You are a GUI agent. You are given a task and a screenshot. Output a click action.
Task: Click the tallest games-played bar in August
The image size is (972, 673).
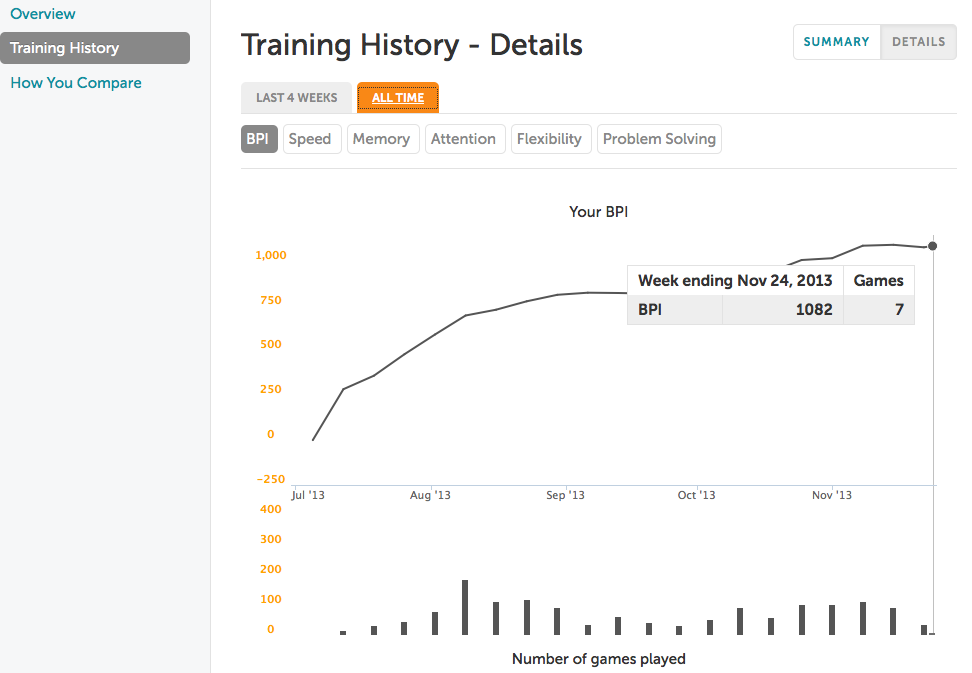[465, 607]
